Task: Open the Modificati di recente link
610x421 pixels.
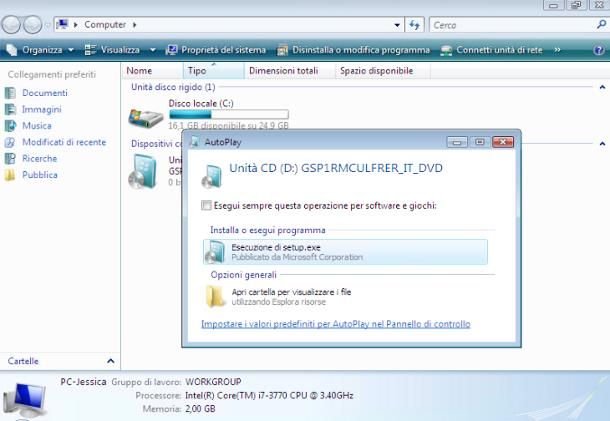Action: click(x=64, y=142)
